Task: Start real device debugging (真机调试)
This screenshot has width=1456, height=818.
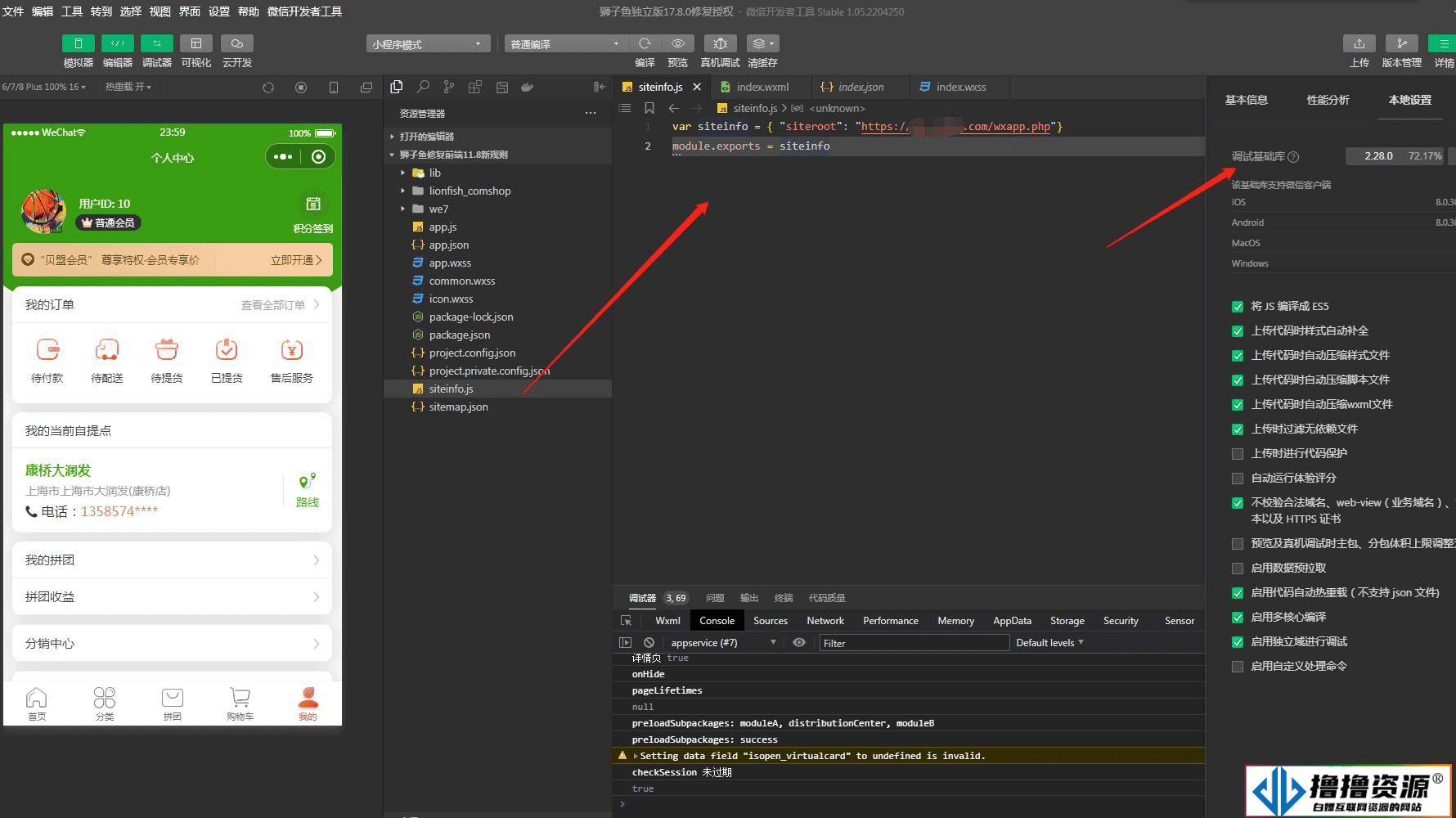Action: pos(720,43)
